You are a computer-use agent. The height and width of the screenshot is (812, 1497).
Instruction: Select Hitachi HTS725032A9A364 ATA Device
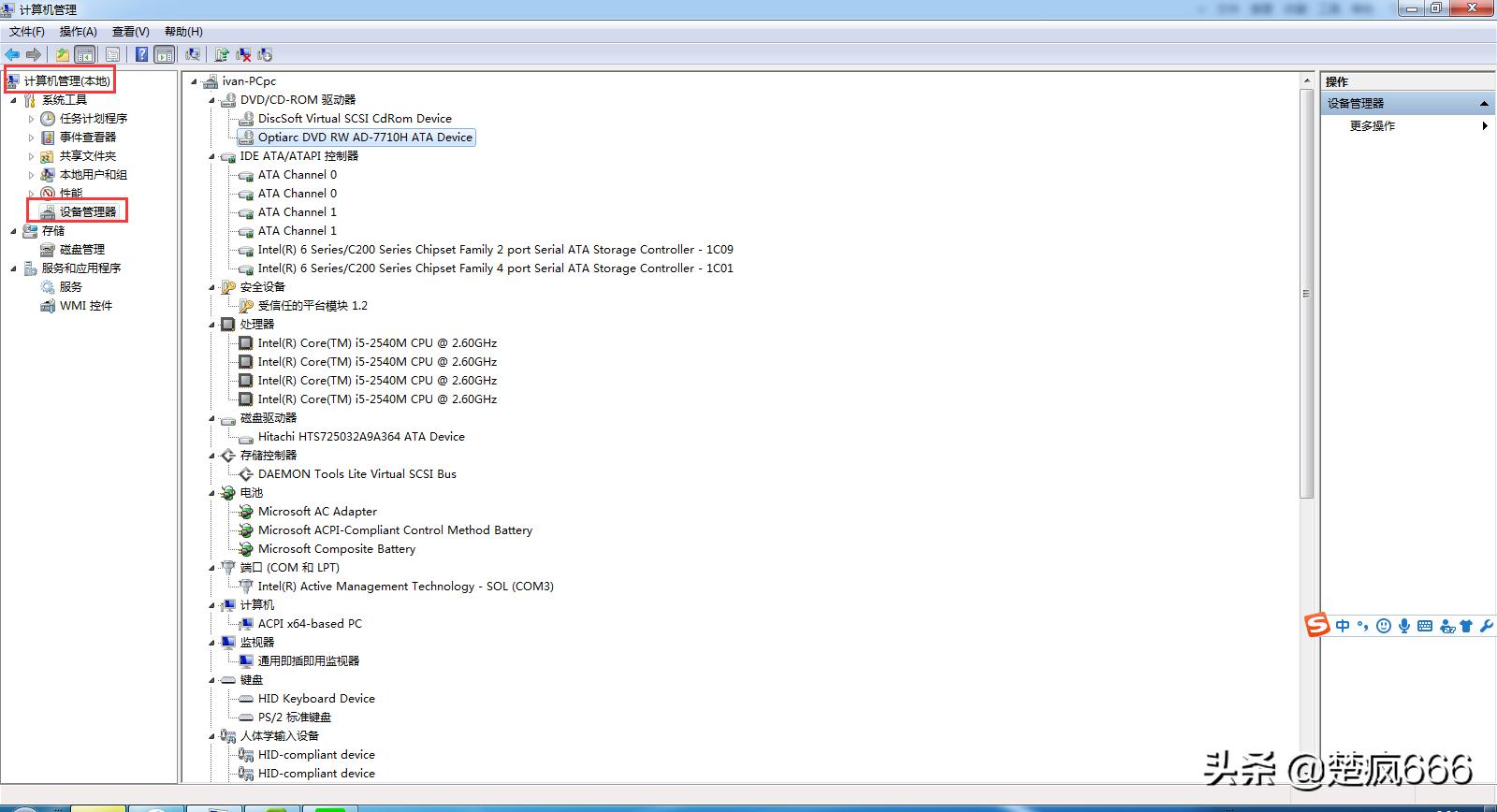pos(361,437)
